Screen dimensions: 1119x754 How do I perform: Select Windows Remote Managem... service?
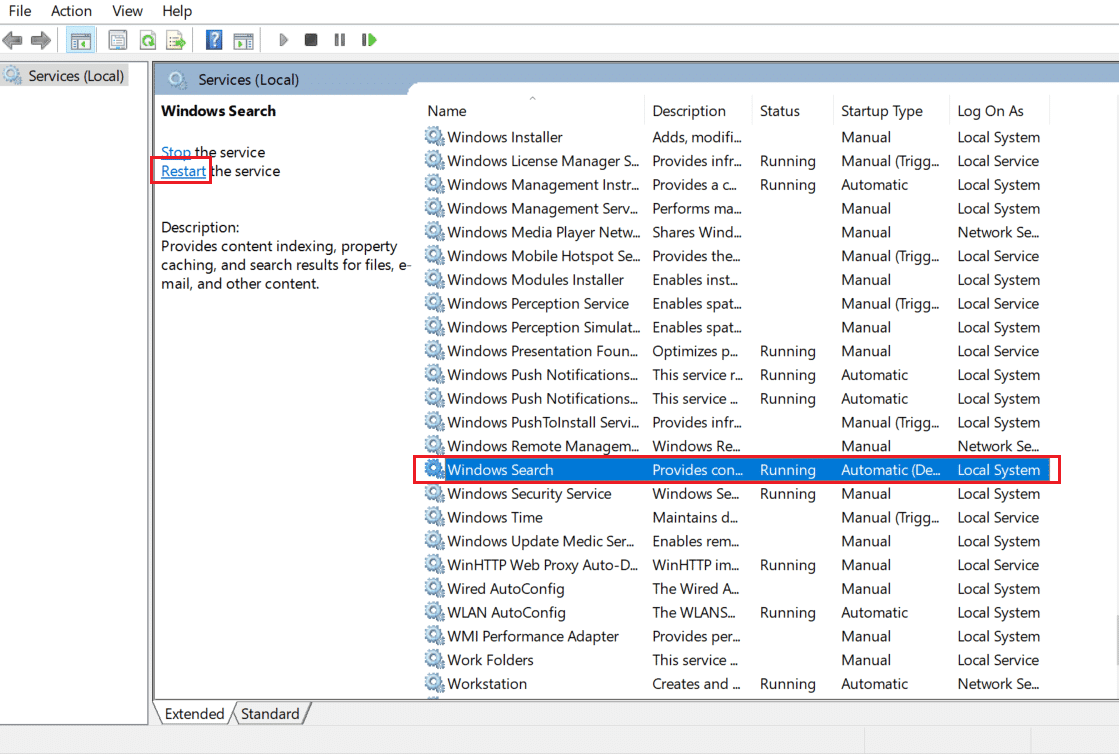(543, 446)
